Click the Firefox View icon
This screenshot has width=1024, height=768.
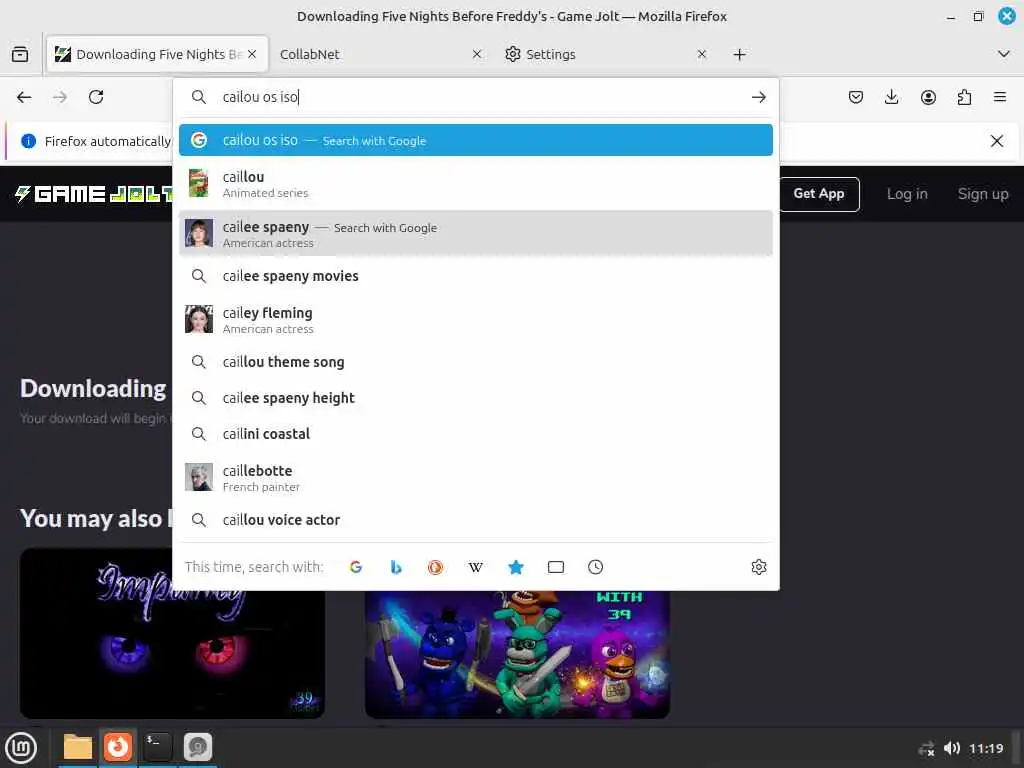[20, 54]
